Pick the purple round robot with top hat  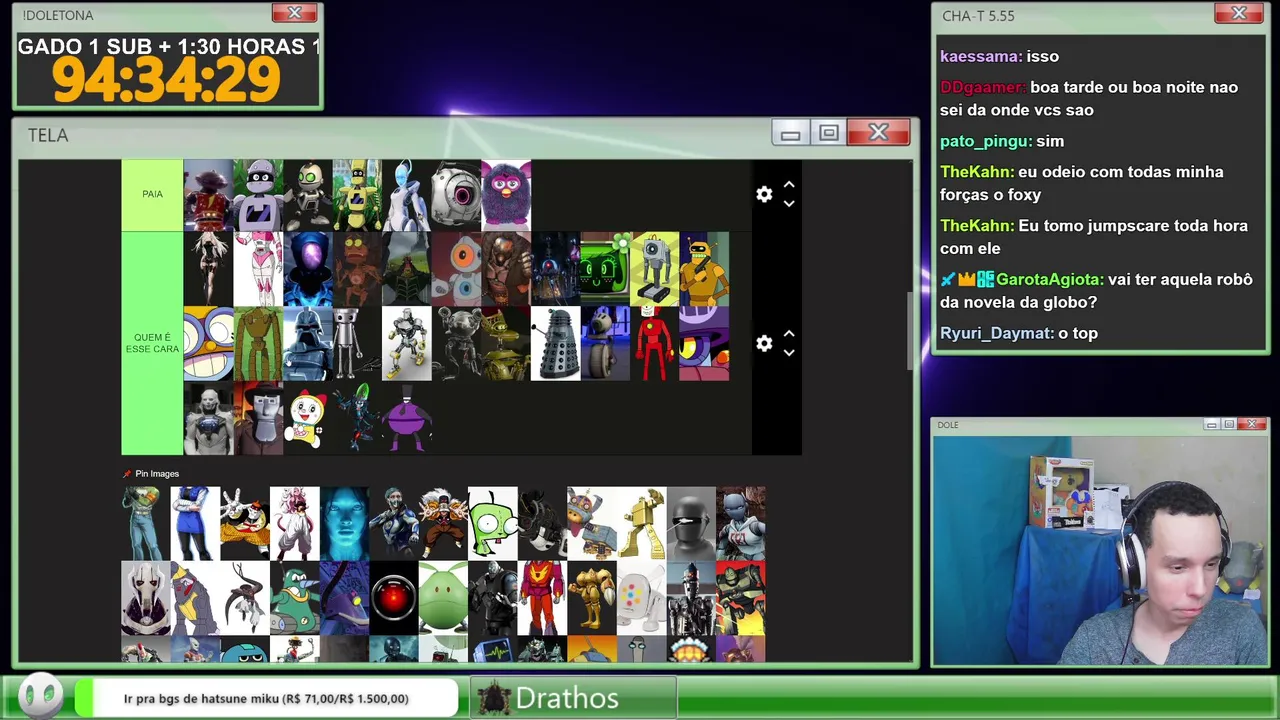coord(407,418)
